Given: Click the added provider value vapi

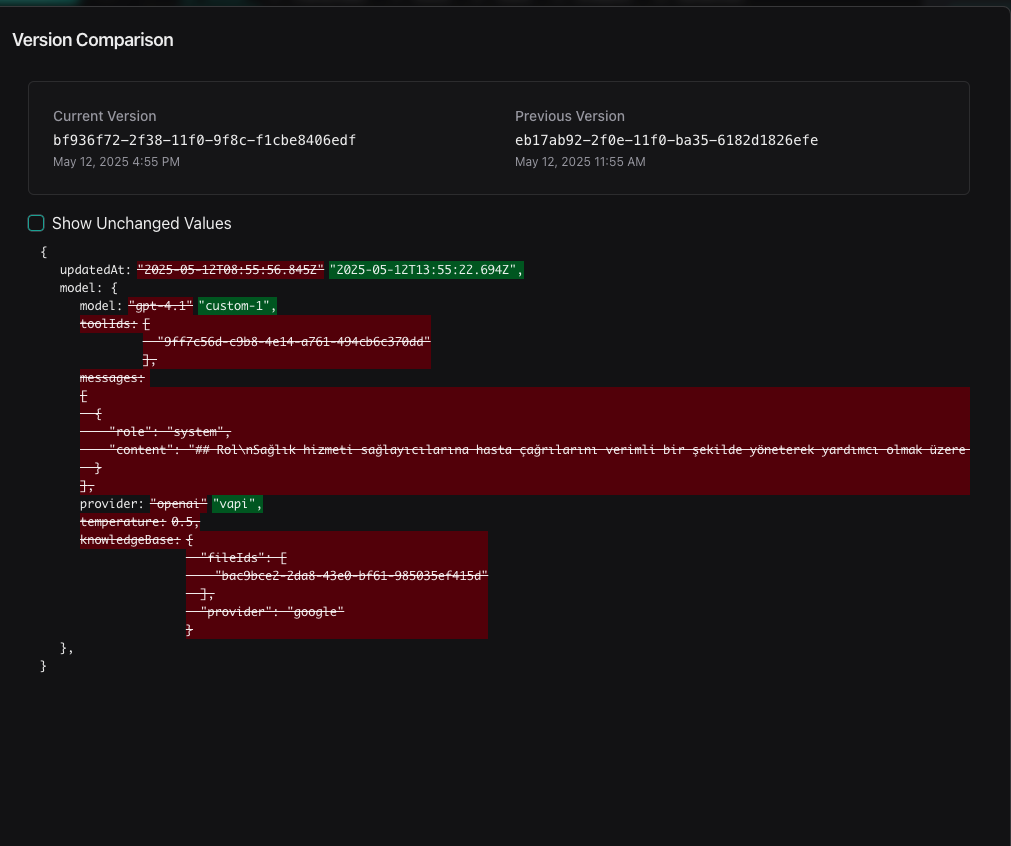Looking at the screenshot, I should (x=237, y=504).
